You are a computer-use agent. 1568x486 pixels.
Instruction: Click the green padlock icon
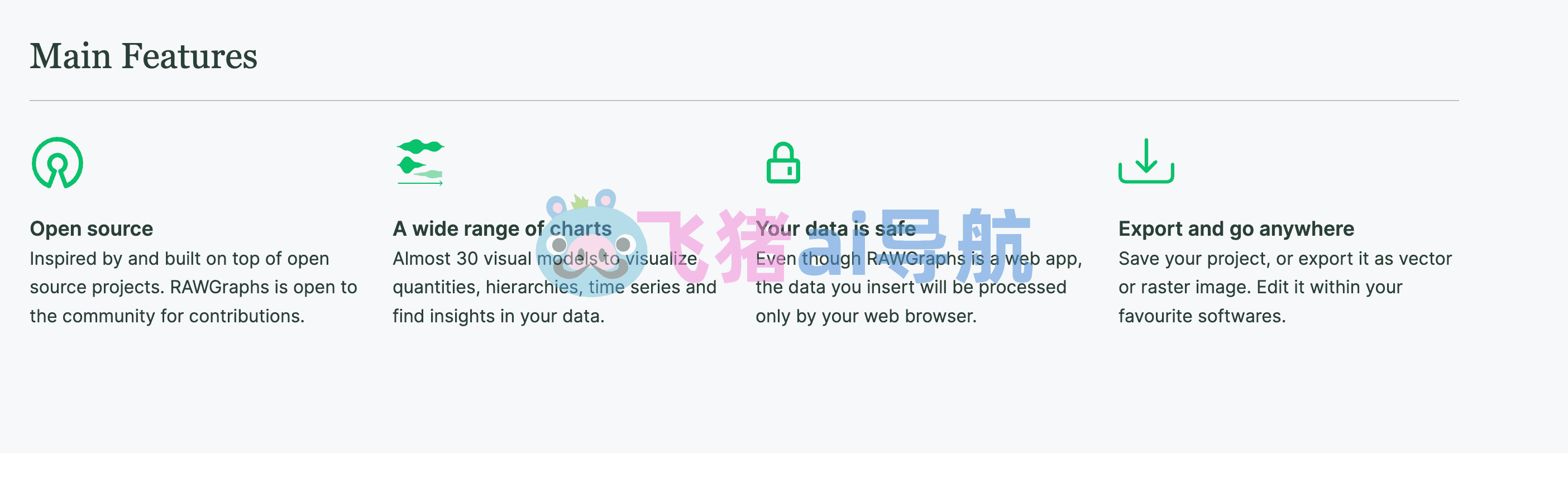tap(783, 163)
